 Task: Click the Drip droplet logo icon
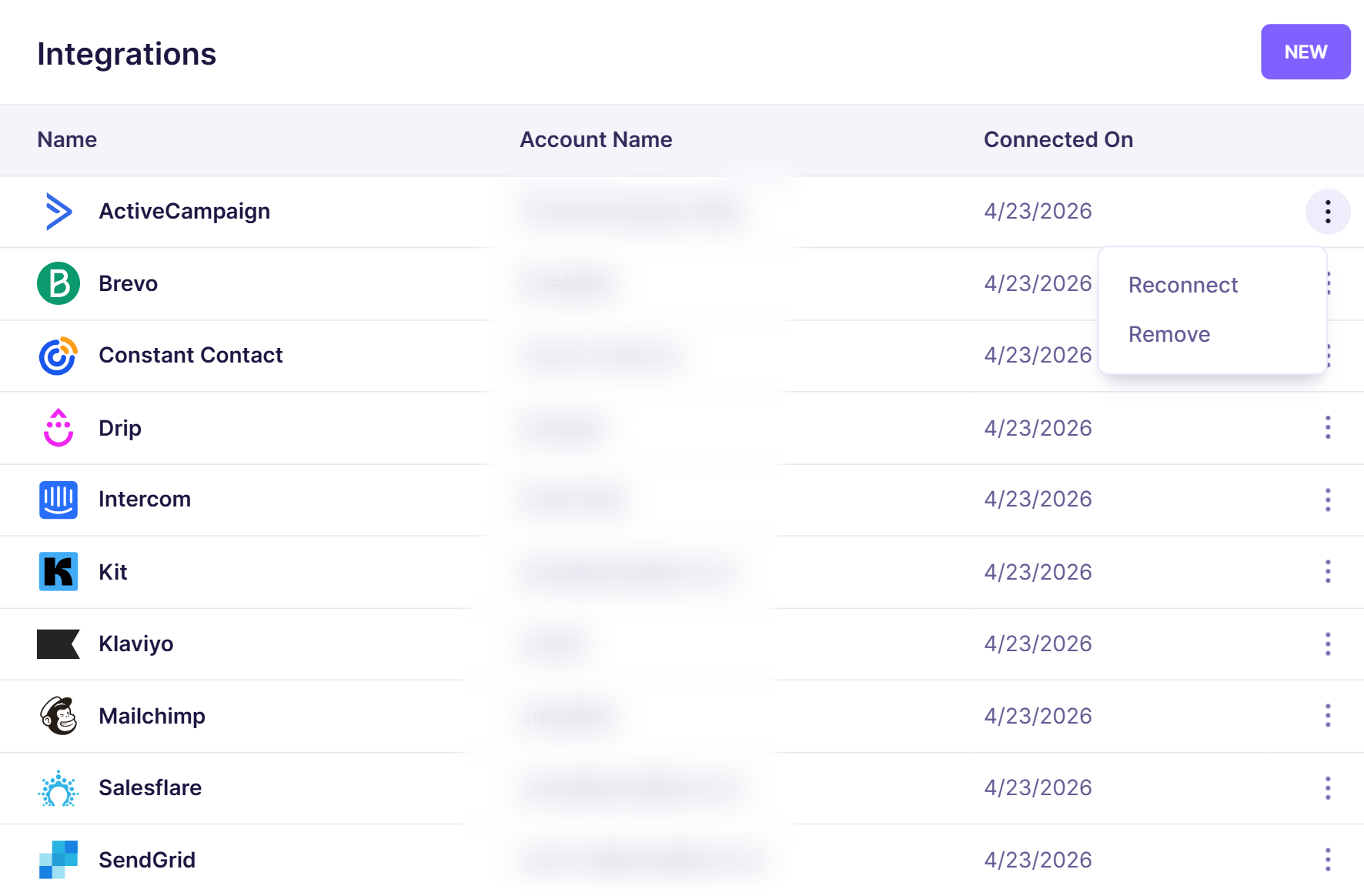tap(59, 427)
